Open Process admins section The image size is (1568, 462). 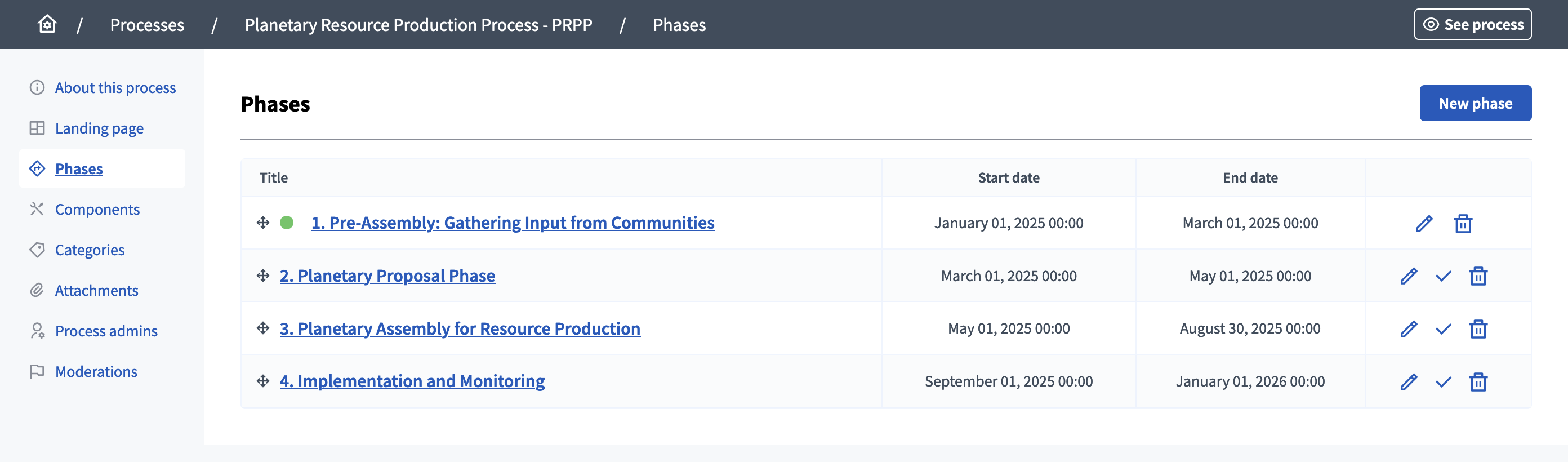click(106, 331)
